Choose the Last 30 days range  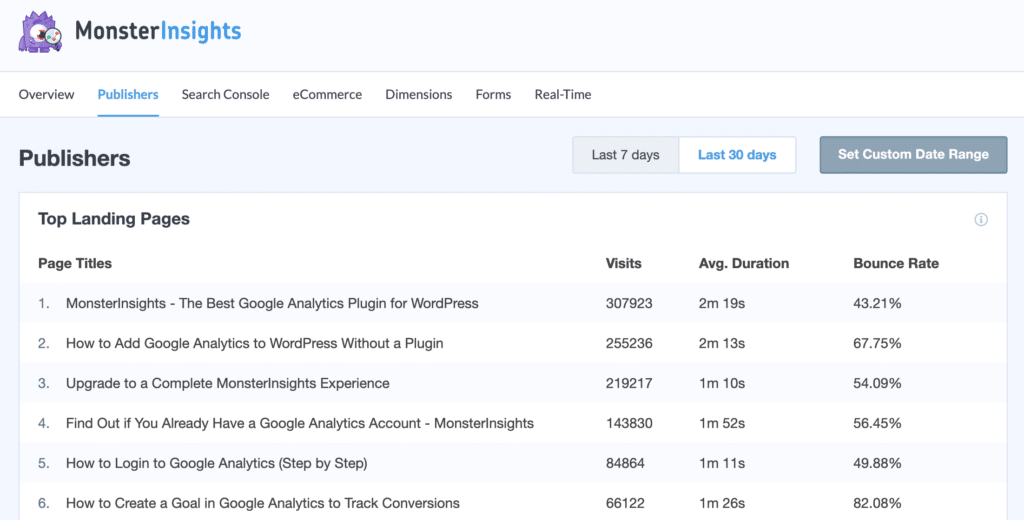[x=737, y=155]
